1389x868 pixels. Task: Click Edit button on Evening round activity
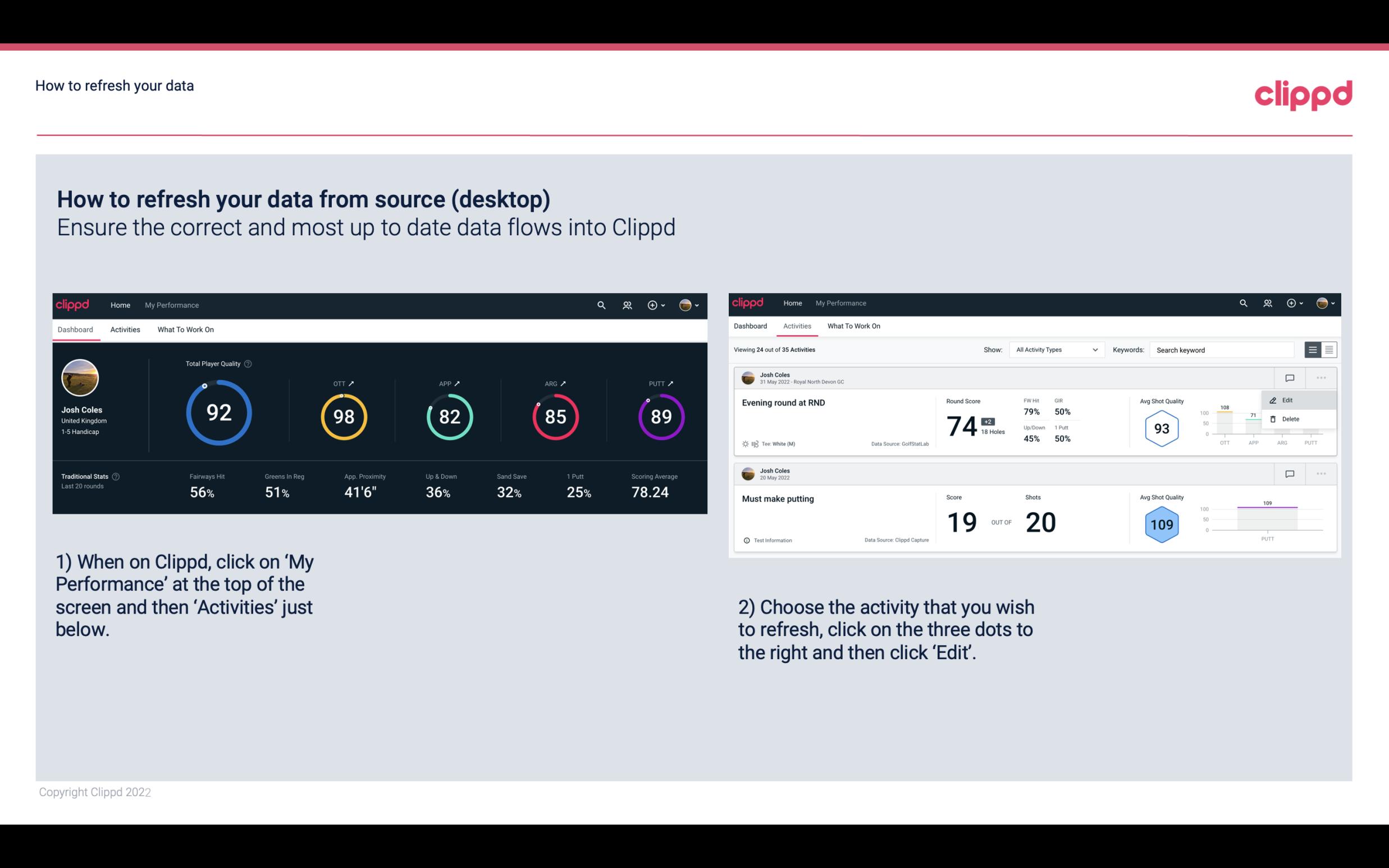point(1291,399)
